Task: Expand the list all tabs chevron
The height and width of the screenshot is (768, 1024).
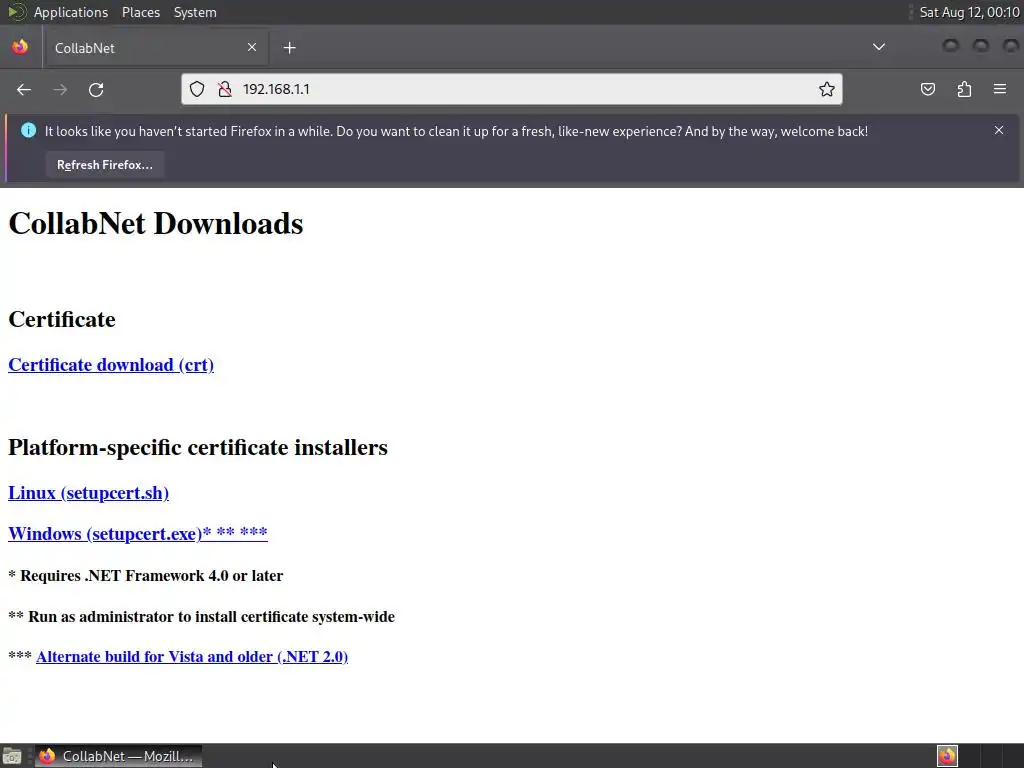Action: tap(879, 47)
